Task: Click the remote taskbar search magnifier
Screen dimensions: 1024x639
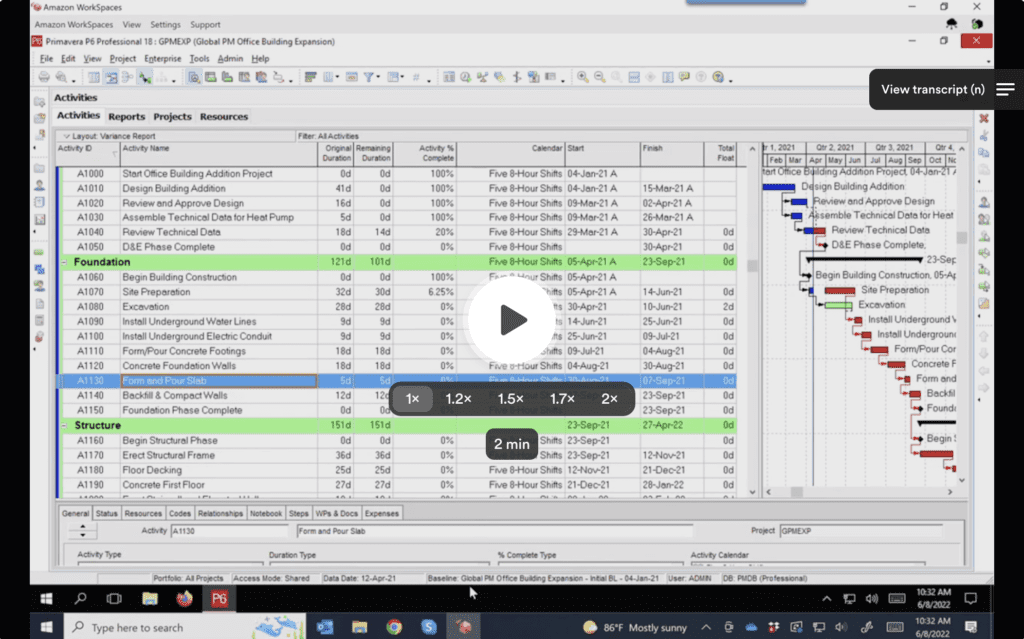Action: (80, 598)
